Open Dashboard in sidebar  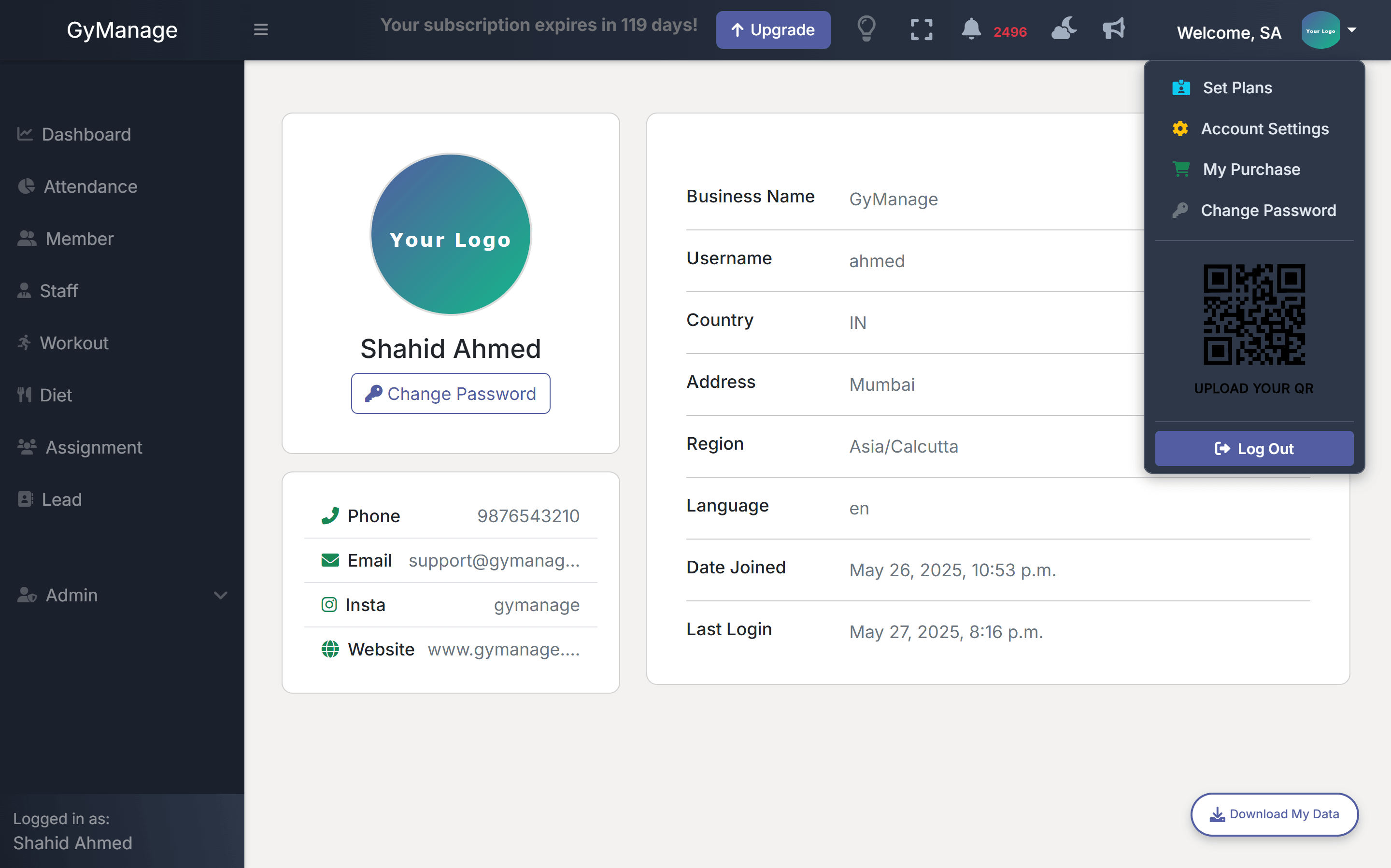(x=74, y=134)
